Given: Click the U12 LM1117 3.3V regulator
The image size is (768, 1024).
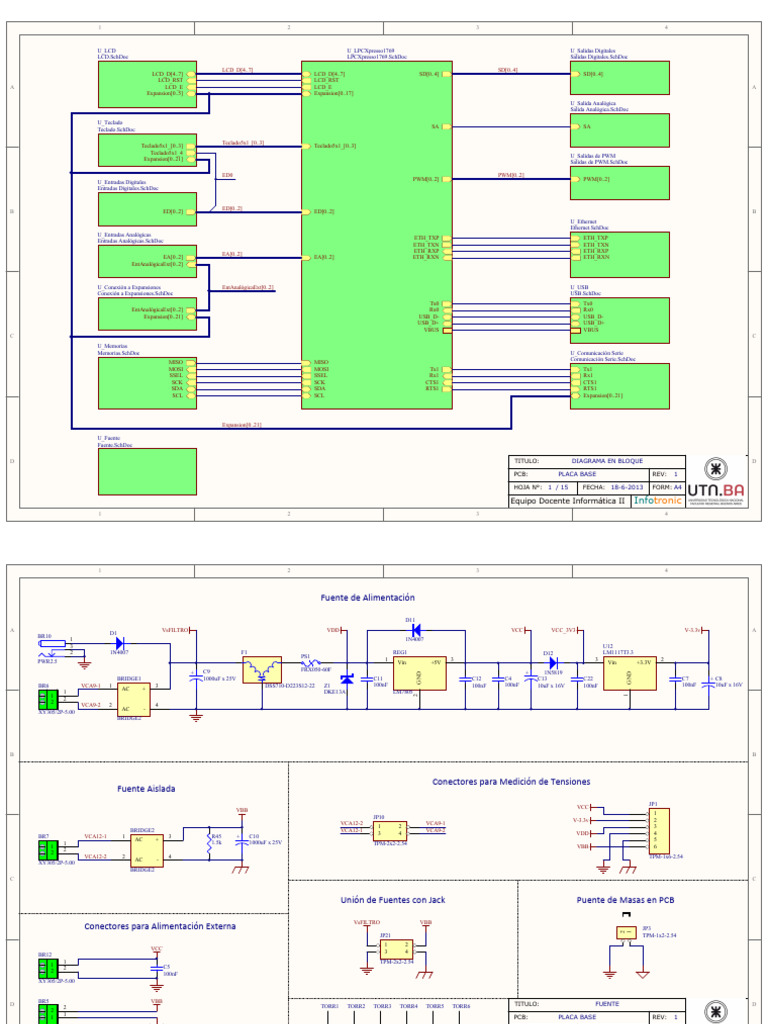Looking at the screenshot, I should [x=630, y=673].
